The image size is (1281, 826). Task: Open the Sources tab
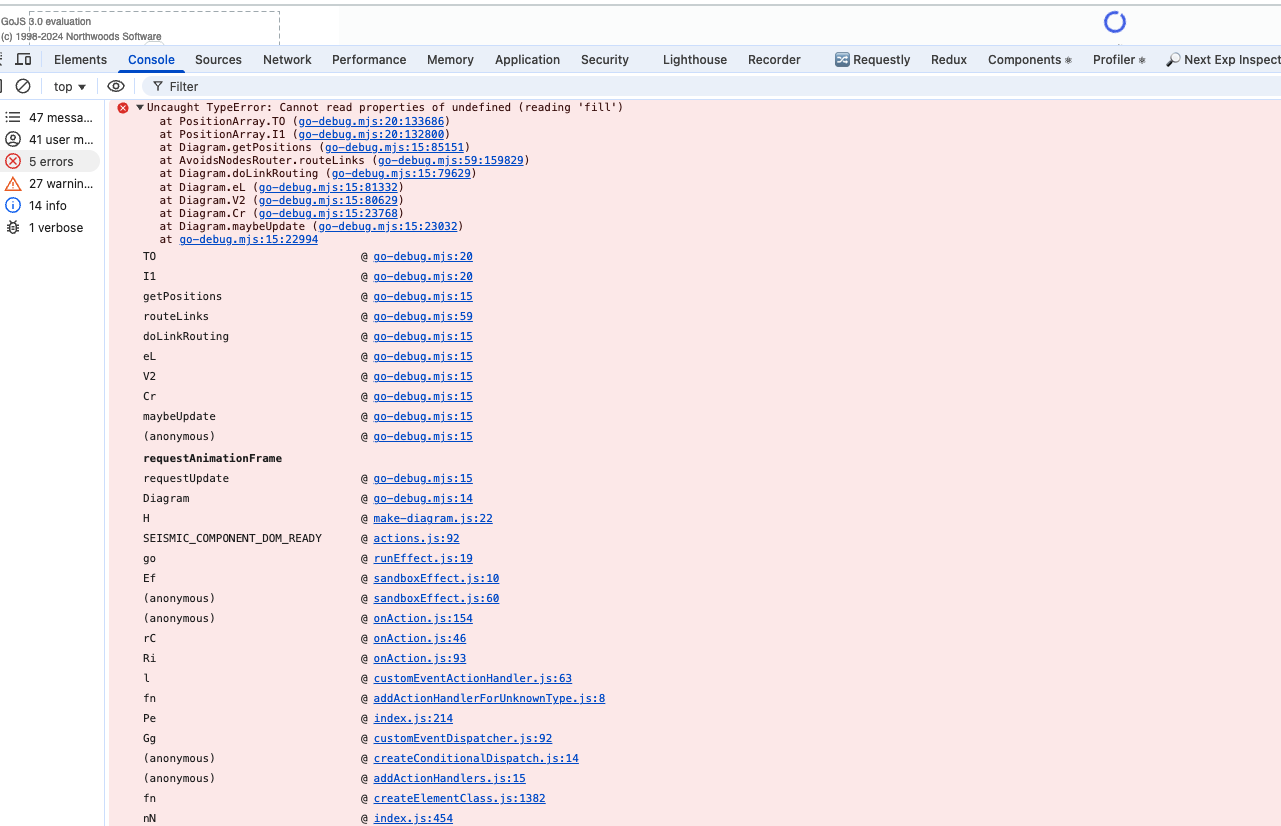point(218,60)
